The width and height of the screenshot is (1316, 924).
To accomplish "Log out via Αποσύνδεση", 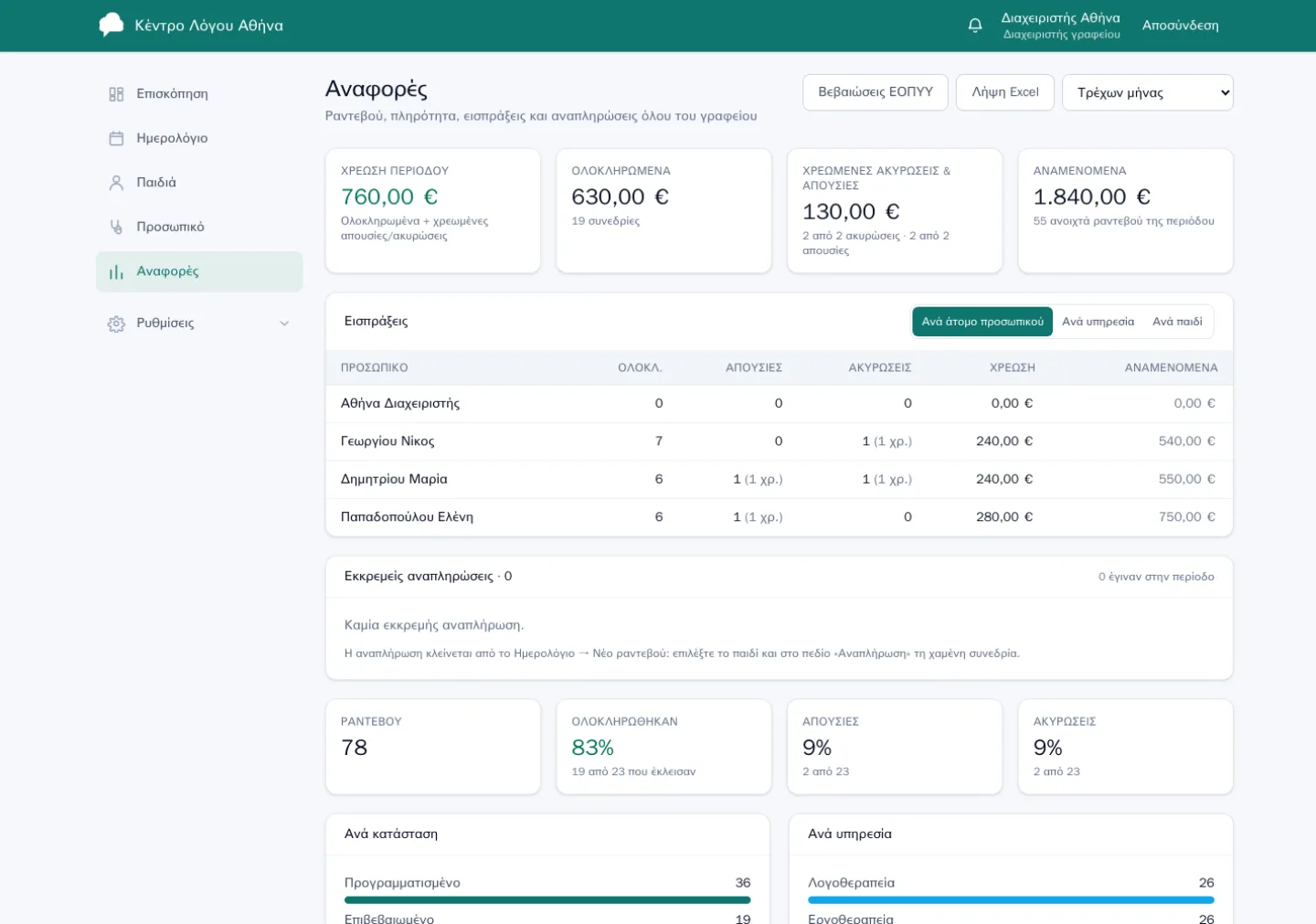I will click(1180, 26).
